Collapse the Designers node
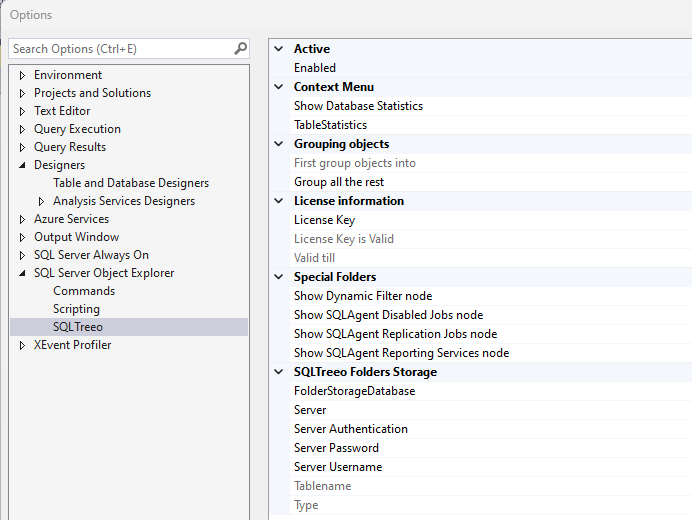692x520 pixels. [23, 165]
